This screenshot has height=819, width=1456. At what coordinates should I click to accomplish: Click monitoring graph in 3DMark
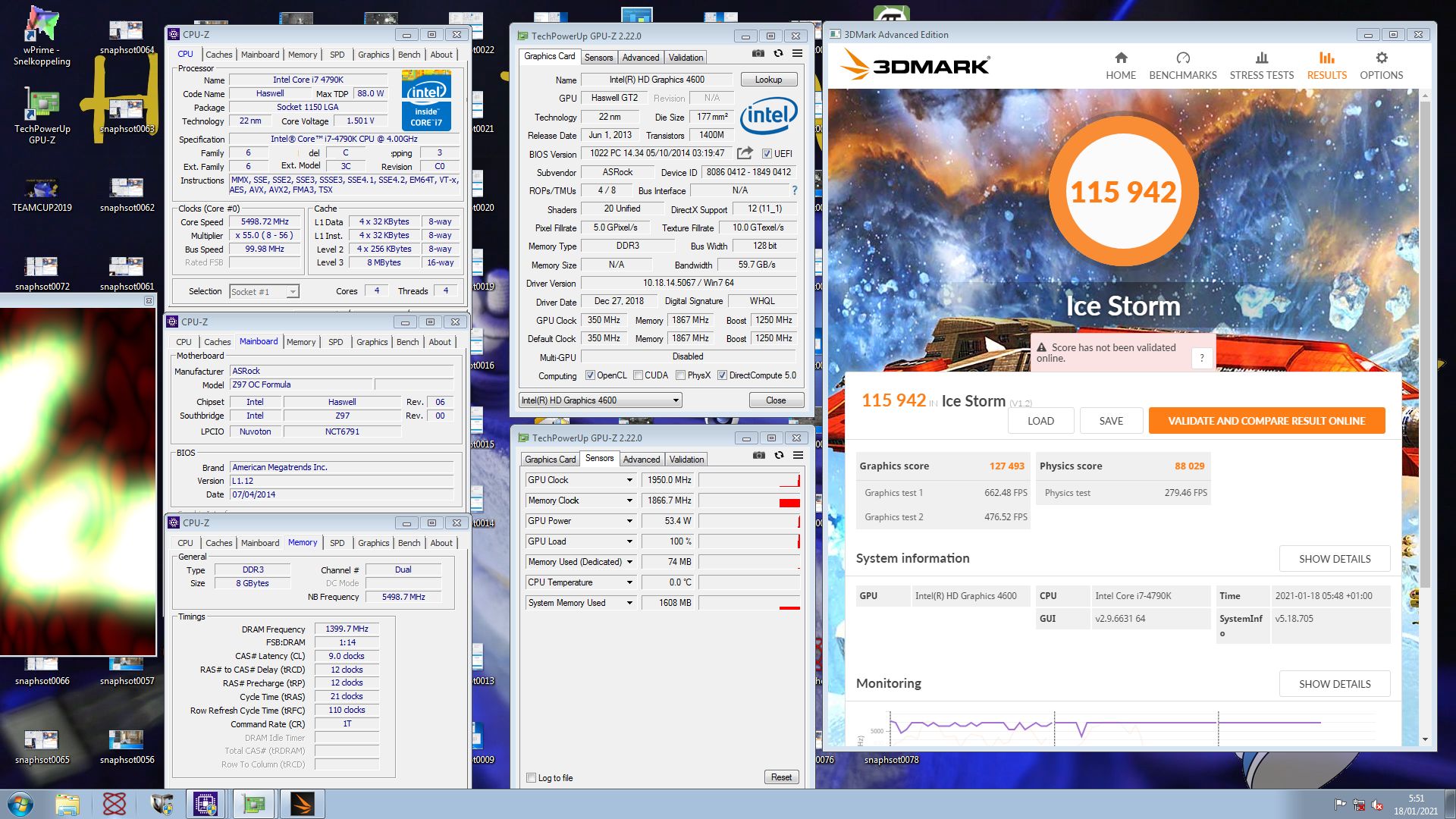click(1132, 728)
